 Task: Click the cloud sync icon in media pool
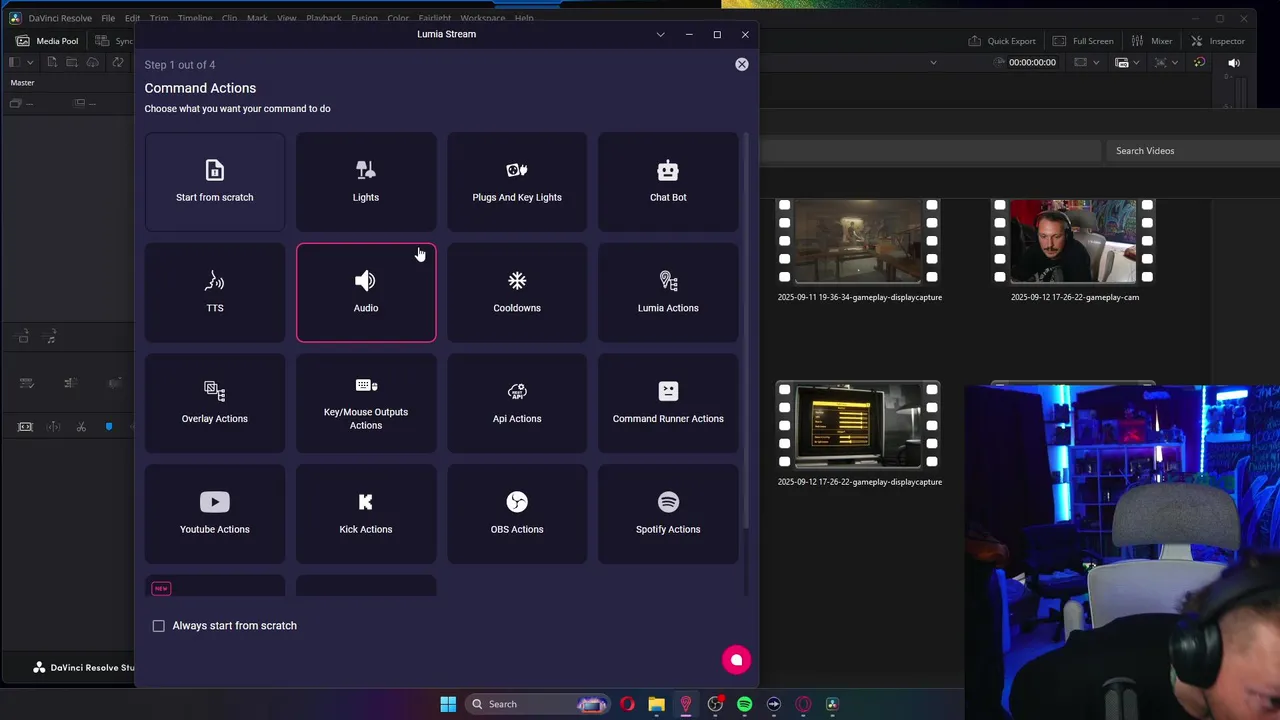click(93, 62)
